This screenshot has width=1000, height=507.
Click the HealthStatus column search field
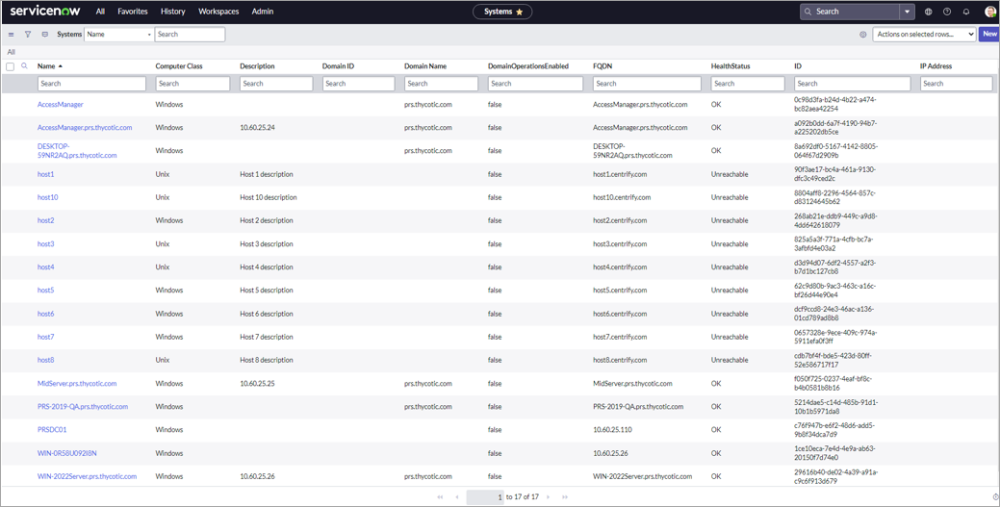(749, 84)
